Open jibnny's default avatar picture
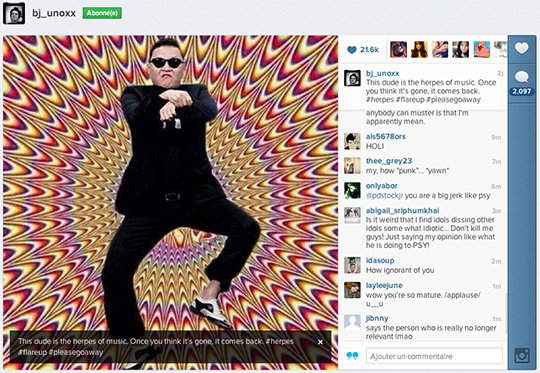 (x=352, y=323)
